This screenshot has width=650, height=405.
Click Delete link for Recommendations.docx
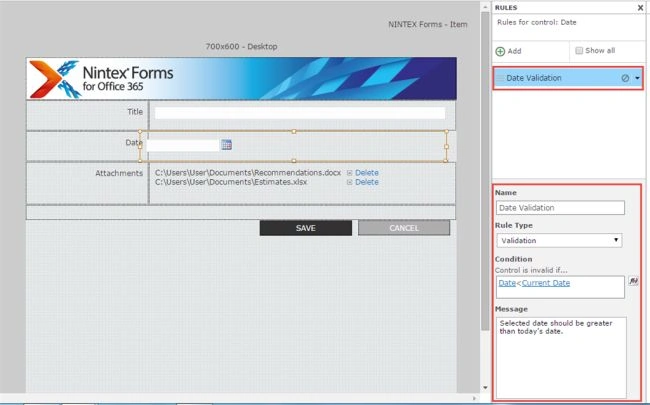click(x=367, y=172)
